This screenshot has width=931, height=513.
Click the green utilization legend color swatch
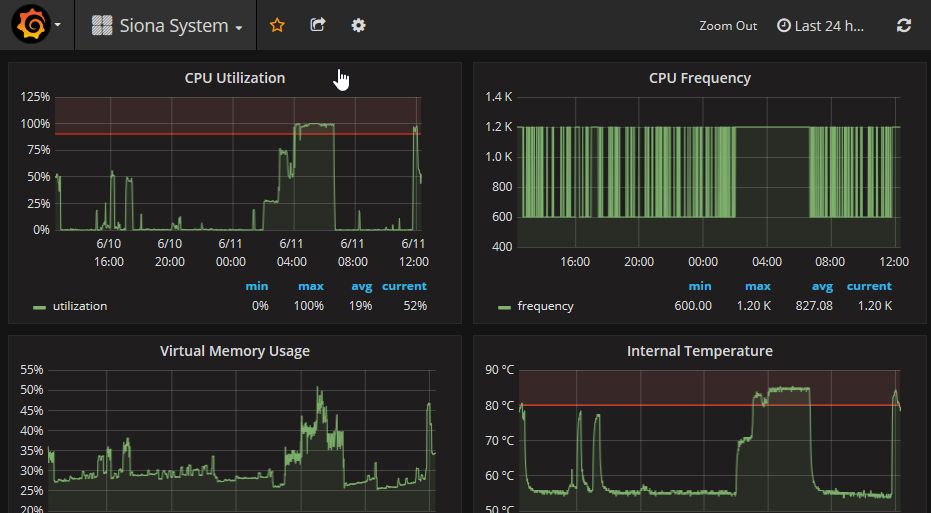click(40, 308)
